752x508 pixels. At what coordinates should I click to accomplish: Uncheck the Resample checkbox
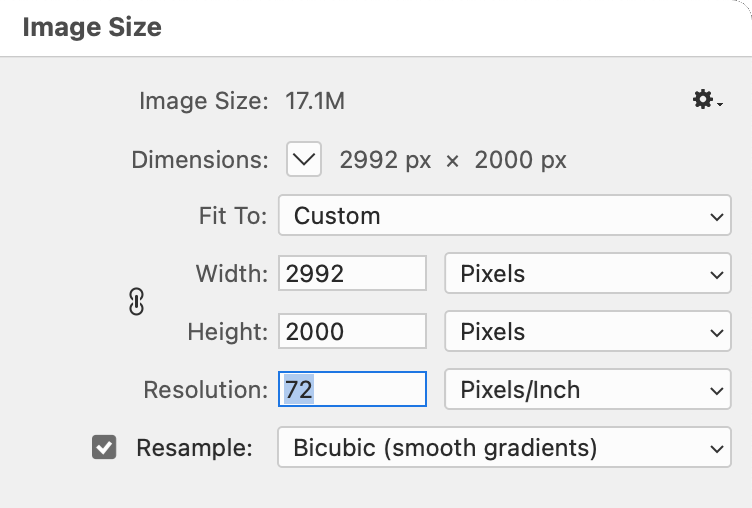[x=104, y=447]
